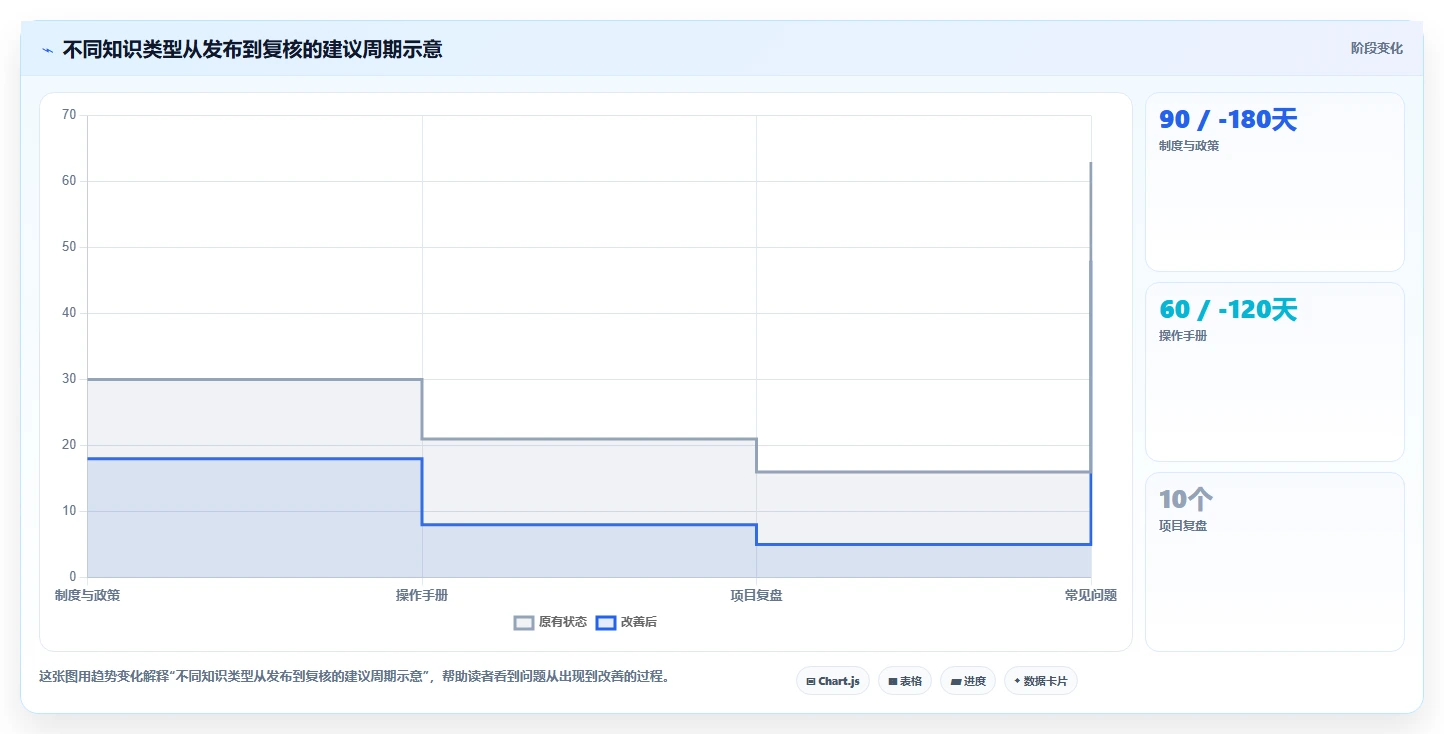Click the 进度 tag
The height and width of the screenshot is (734, 1444).
[968, 681]
